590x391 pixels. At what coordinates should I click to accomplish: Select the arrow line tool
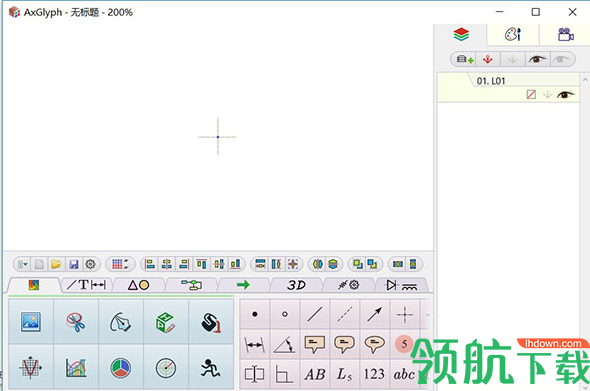click(x=374, y=314)
